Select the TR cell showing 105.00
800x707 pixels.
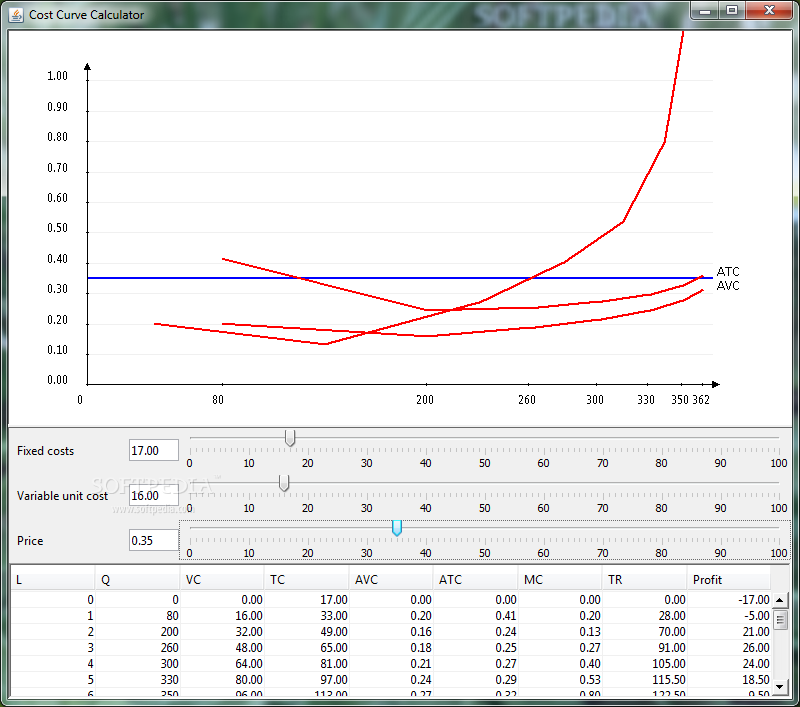pos(644,664)
